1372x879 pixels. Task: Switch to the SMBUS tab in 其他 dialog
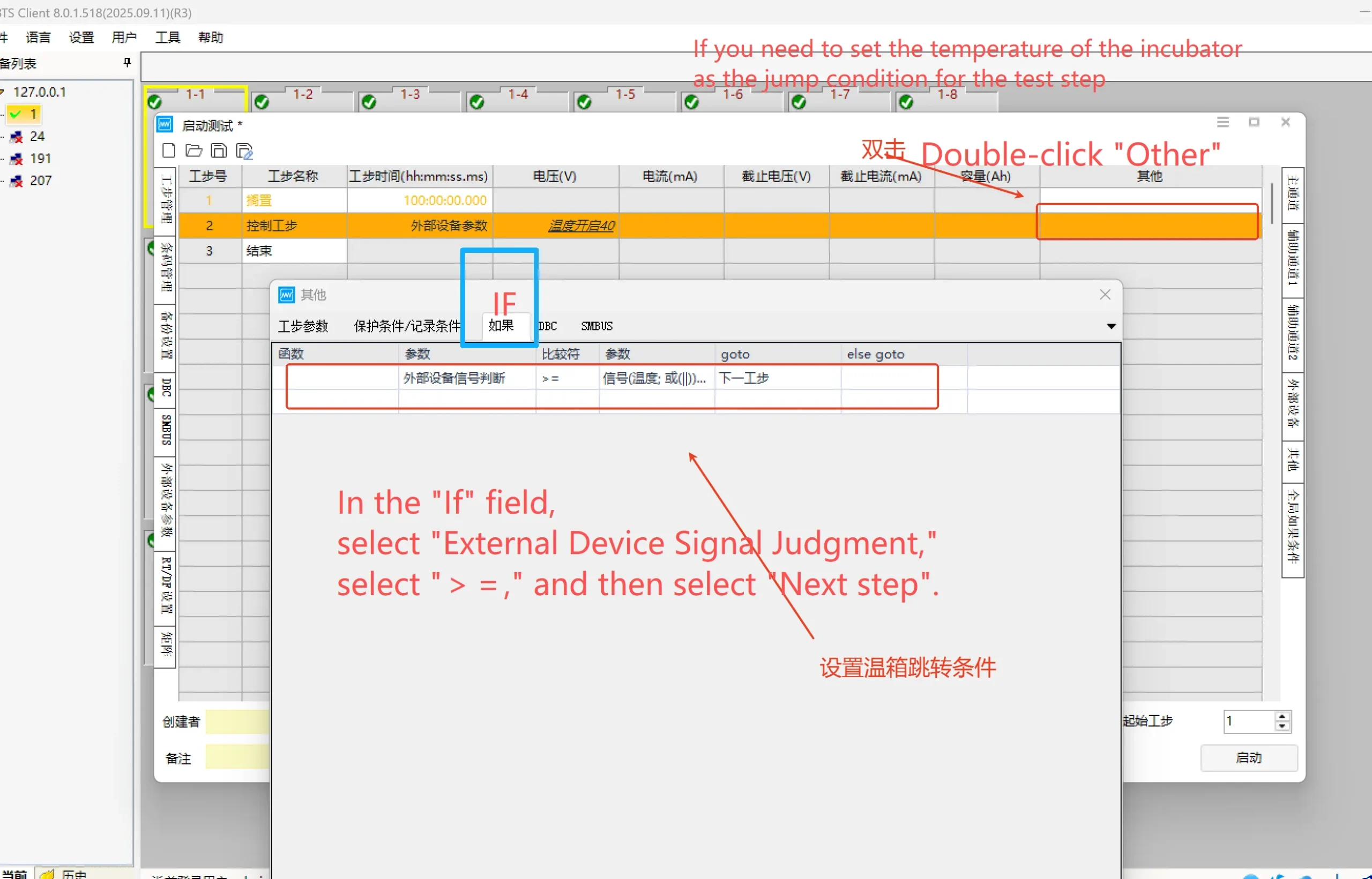(596, 327)
